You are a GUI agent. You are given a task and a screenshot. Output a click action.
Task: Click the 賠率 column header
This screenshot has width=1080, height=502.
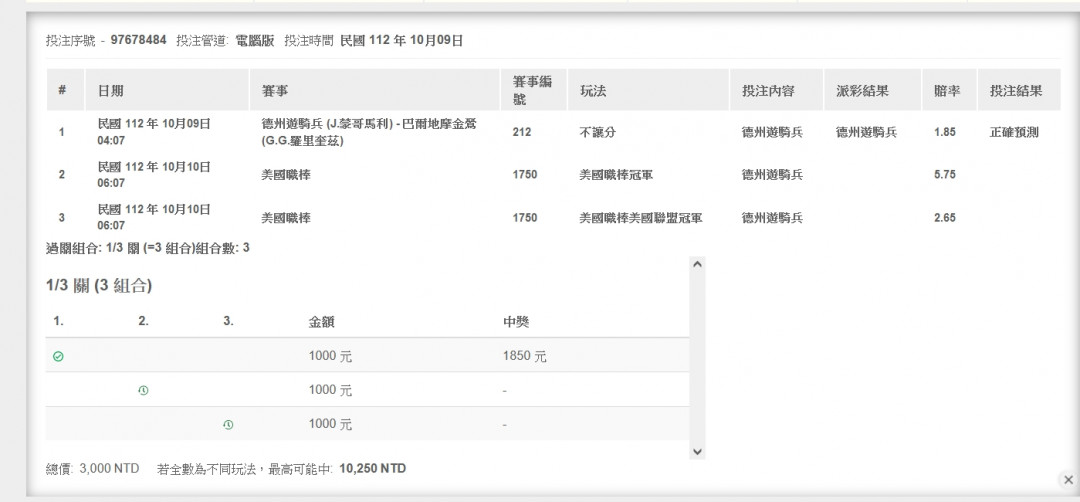click(947, 90)
